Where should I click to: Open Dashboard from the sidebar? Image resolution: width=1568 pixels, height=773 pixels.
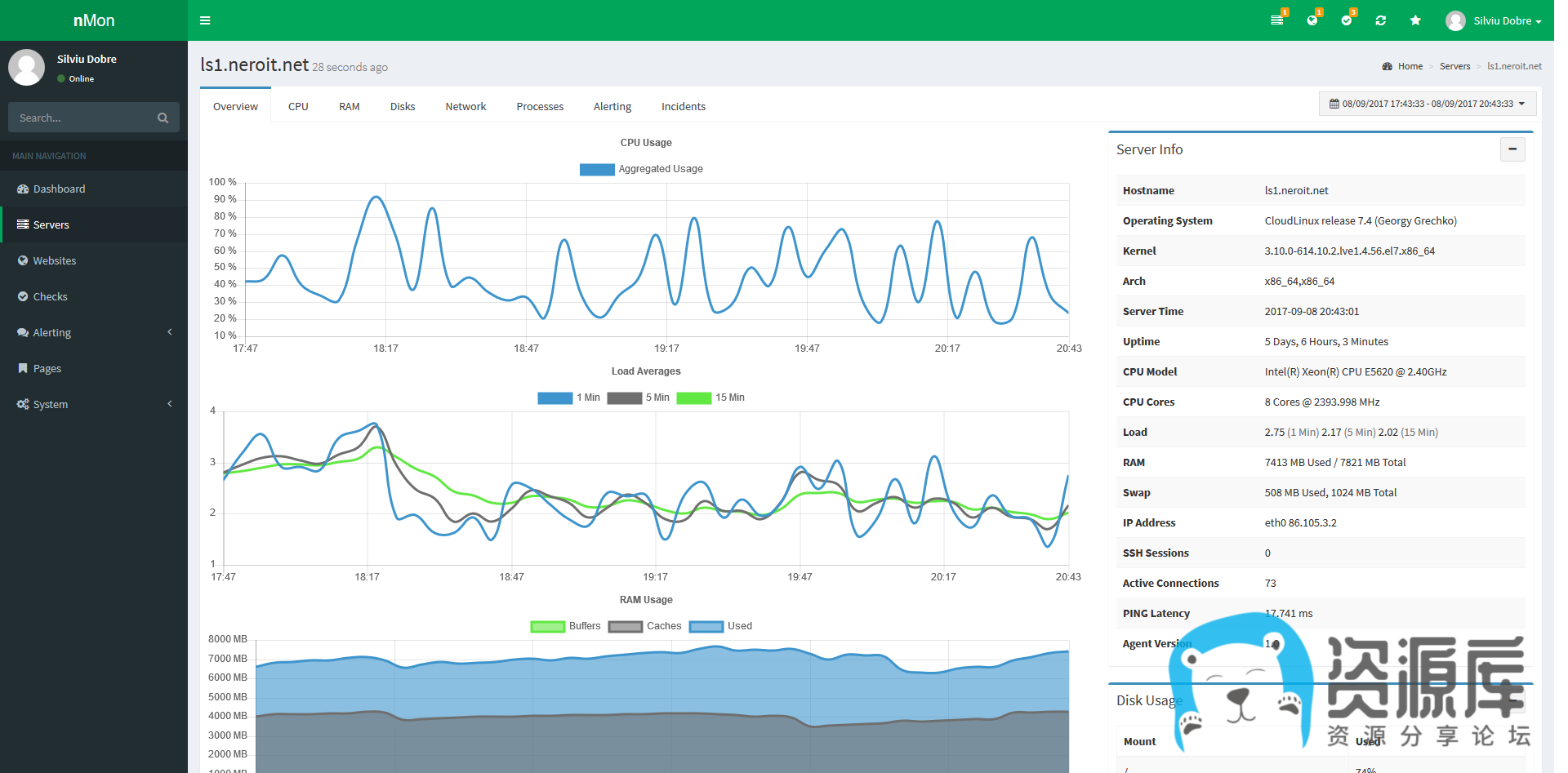point(59,189)
